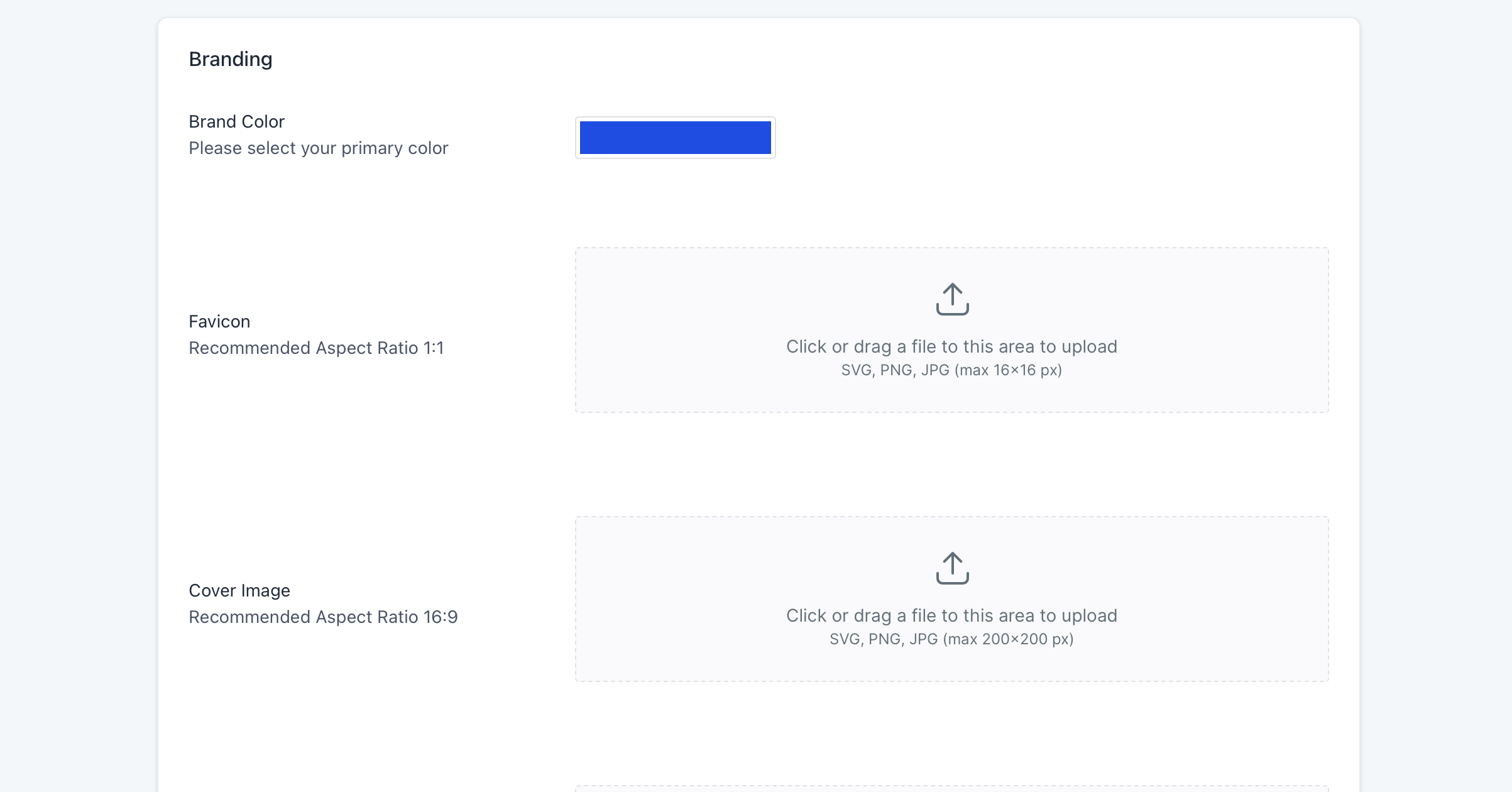
Task: Click the partially visible third upload area
Action: click(x=951, y=788)
